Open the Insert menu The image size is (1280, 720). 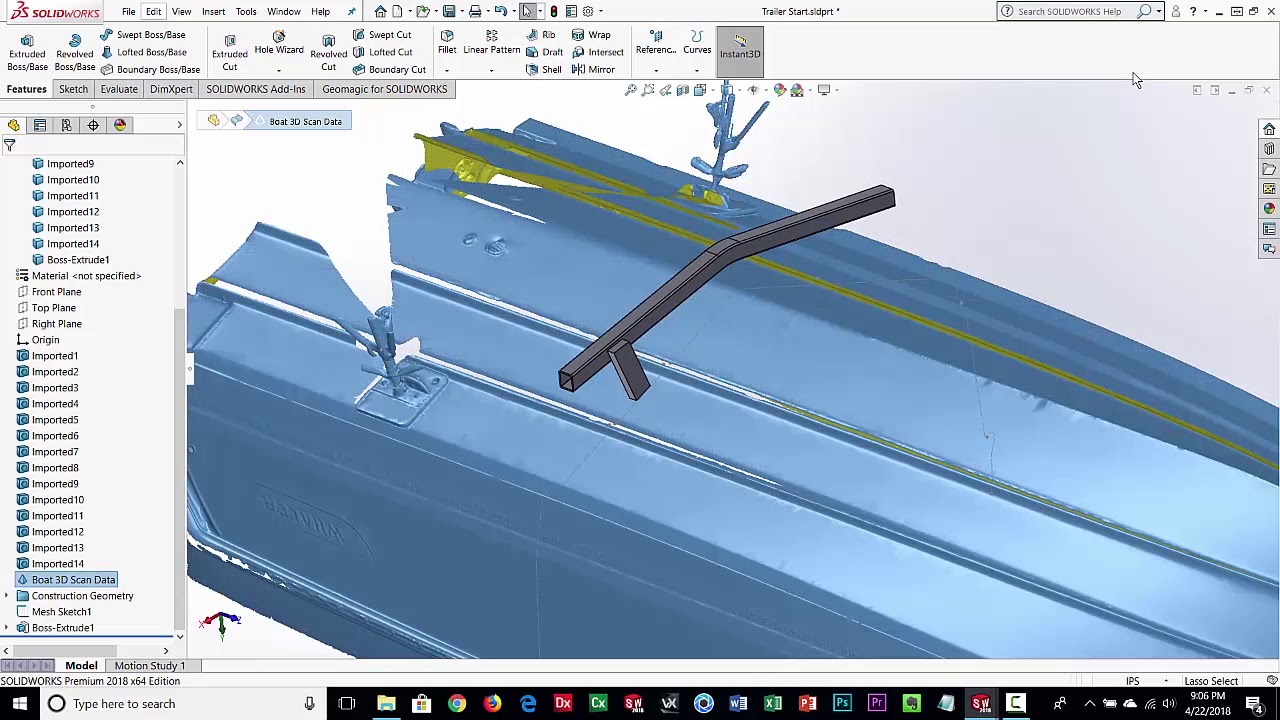coord(213,11)
